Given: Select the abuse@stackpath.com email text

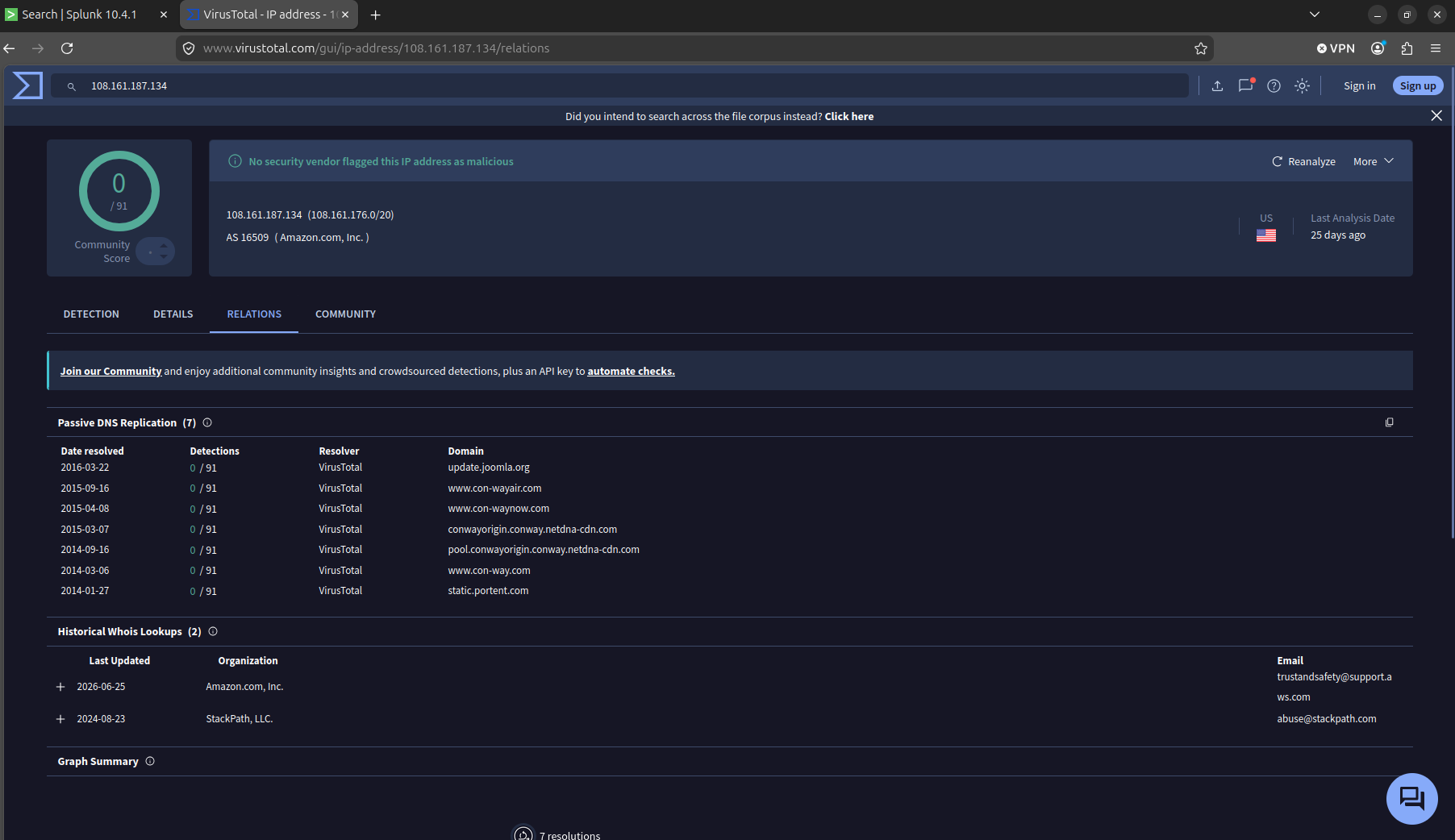Looking at the screenshot, I should point(1327,719).
